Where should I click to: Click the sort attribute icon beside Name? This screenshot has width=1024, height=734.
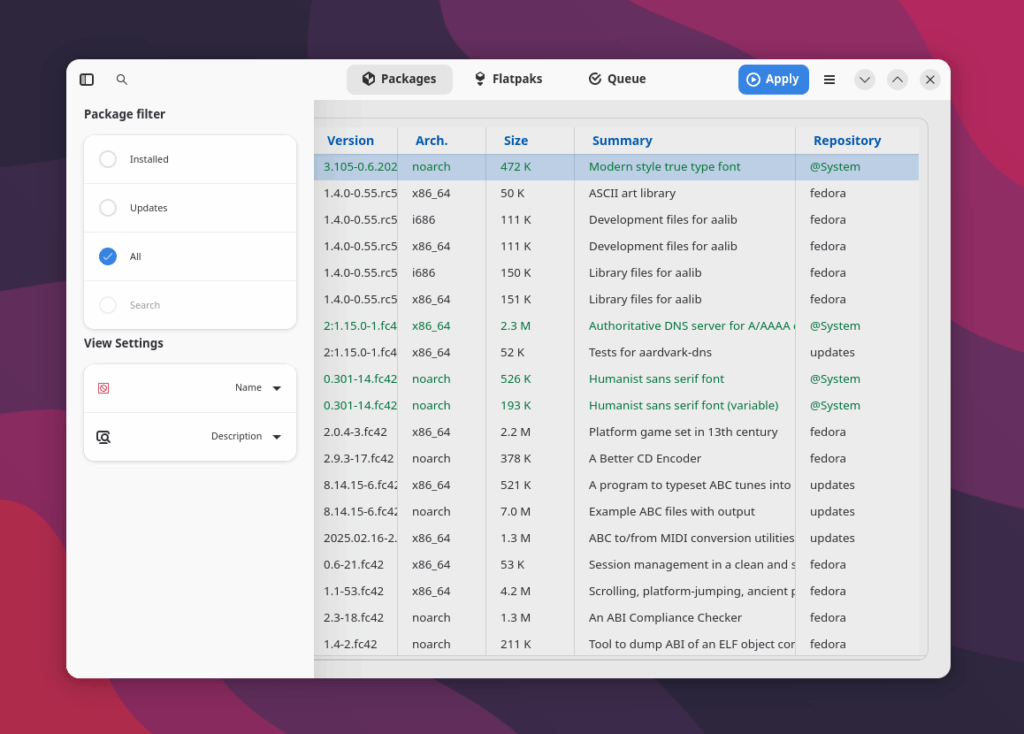pyautogui.click(x=104, y=388)
